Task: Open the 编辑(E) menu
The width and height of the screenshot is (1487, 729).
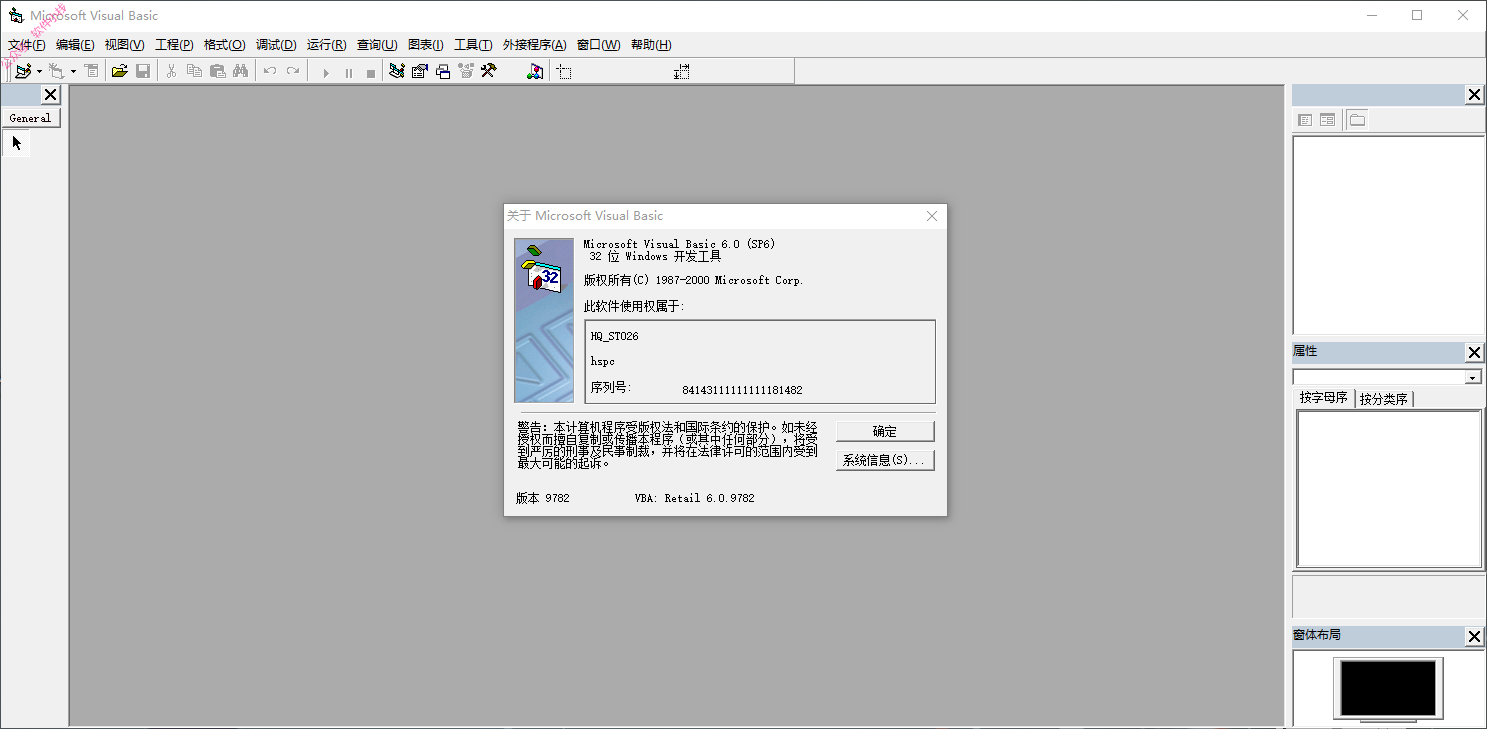Action: coord(75,45)
